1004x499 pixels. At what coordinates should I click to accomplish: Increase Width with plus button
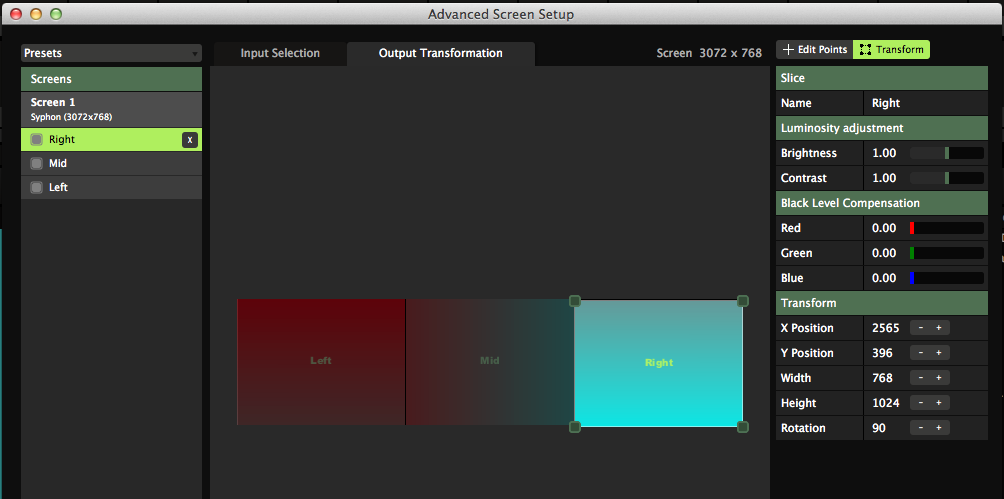[x=939, y=378]
